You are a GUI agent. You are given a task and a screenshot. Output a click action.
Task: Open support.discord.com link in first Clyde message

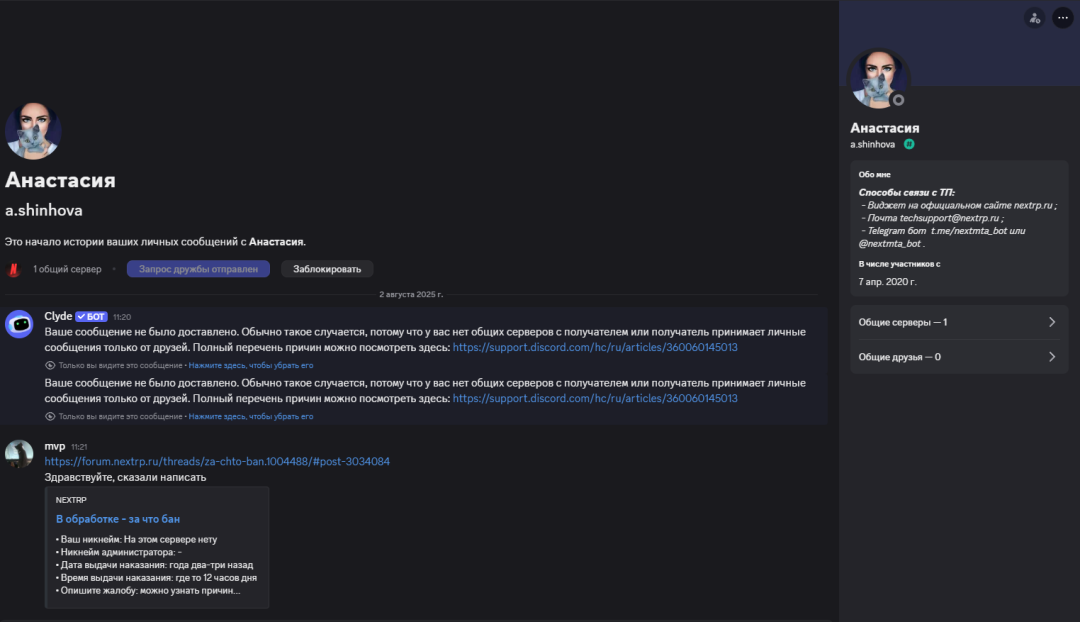(595, 347)
